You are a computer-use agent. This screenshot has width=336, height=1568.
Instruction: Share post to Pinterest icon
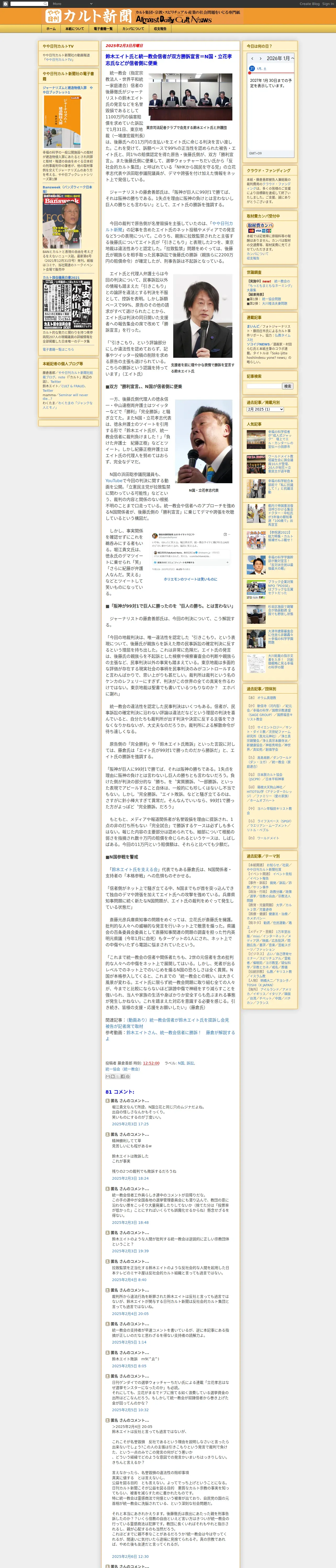[x=127, y=1077]
